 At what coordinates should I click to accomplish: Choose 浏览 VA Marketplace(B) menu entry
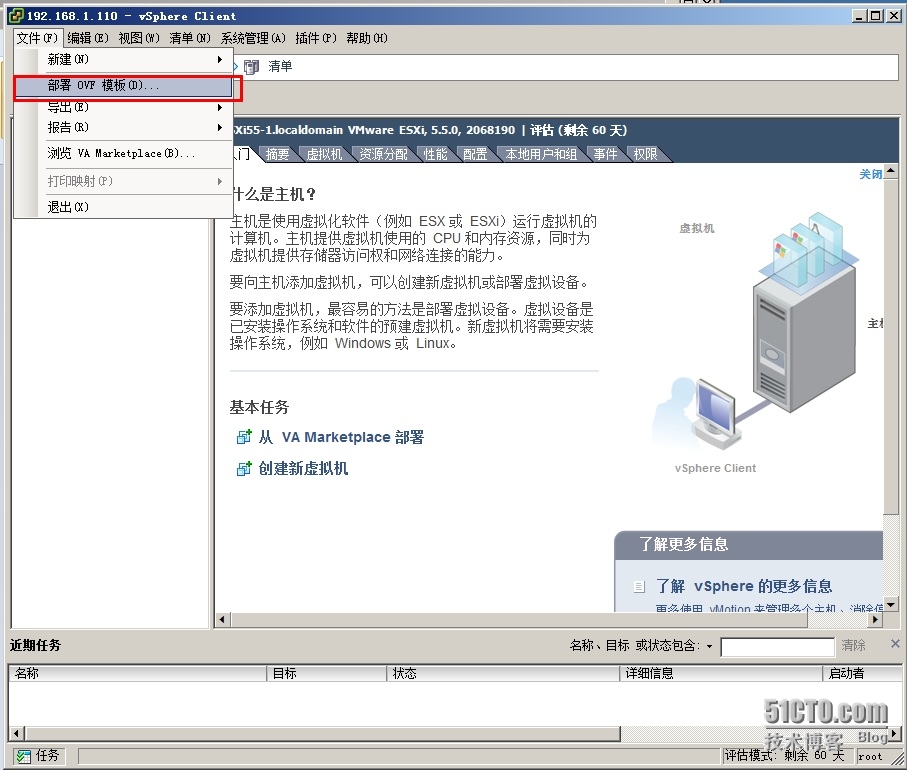click(123, 153)
